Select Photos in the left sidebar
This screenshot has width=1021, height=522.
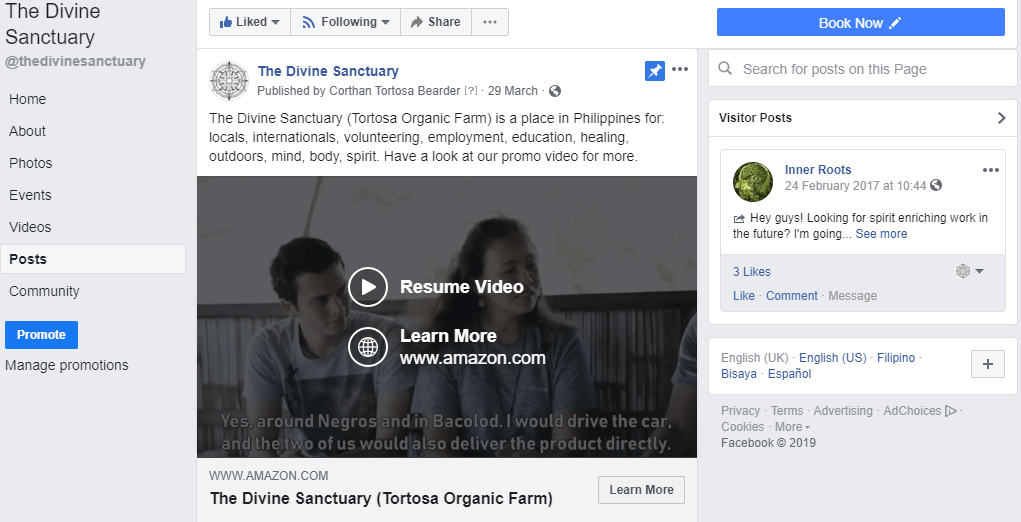click(31, 163)
